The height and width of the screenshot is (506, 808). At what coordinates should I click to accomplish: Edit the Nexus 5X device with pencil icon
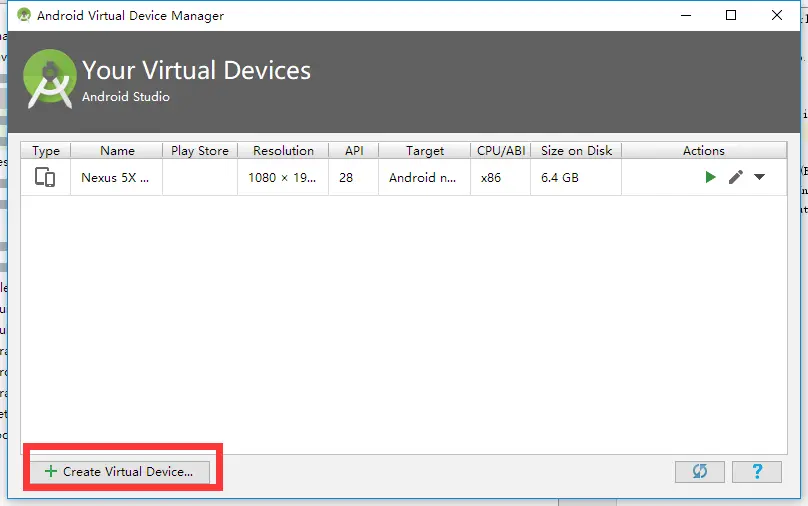736,177
